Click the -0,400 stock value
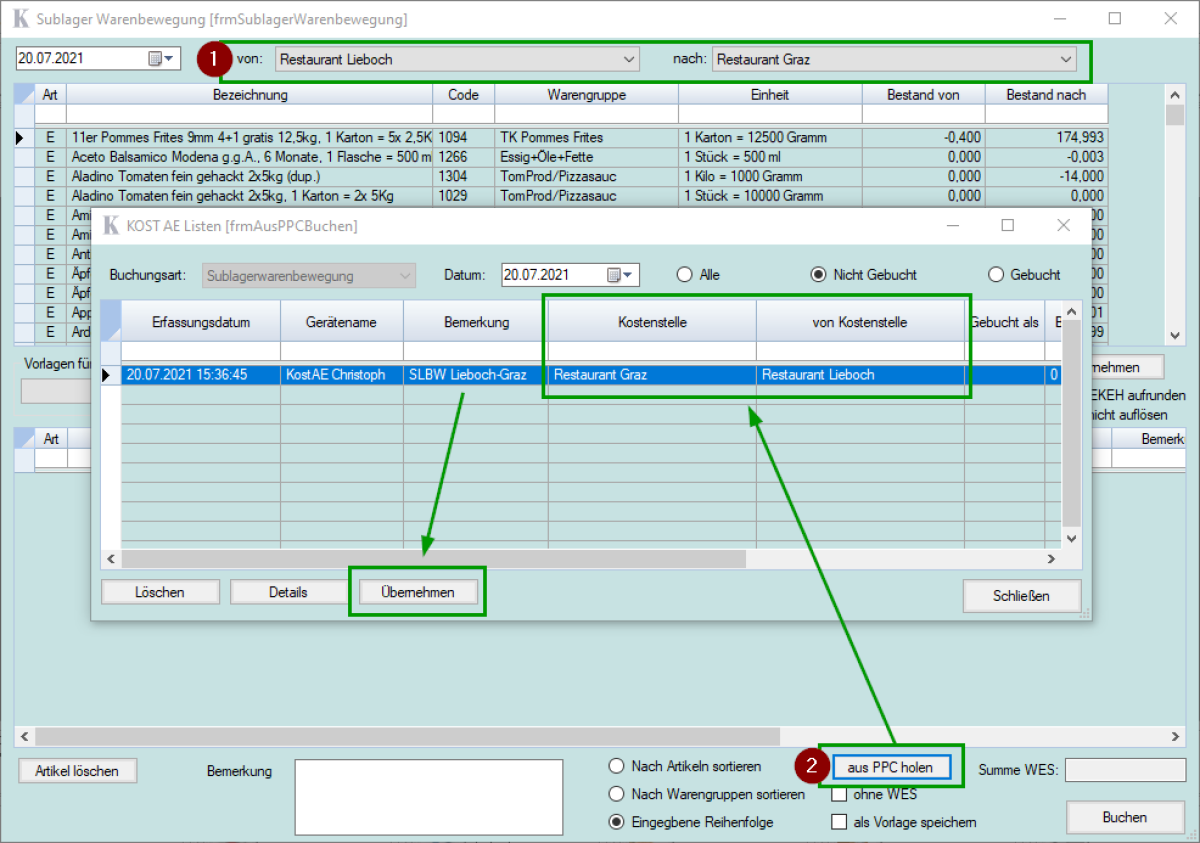Screen dimensions: 1200x843 click(924, 137)
